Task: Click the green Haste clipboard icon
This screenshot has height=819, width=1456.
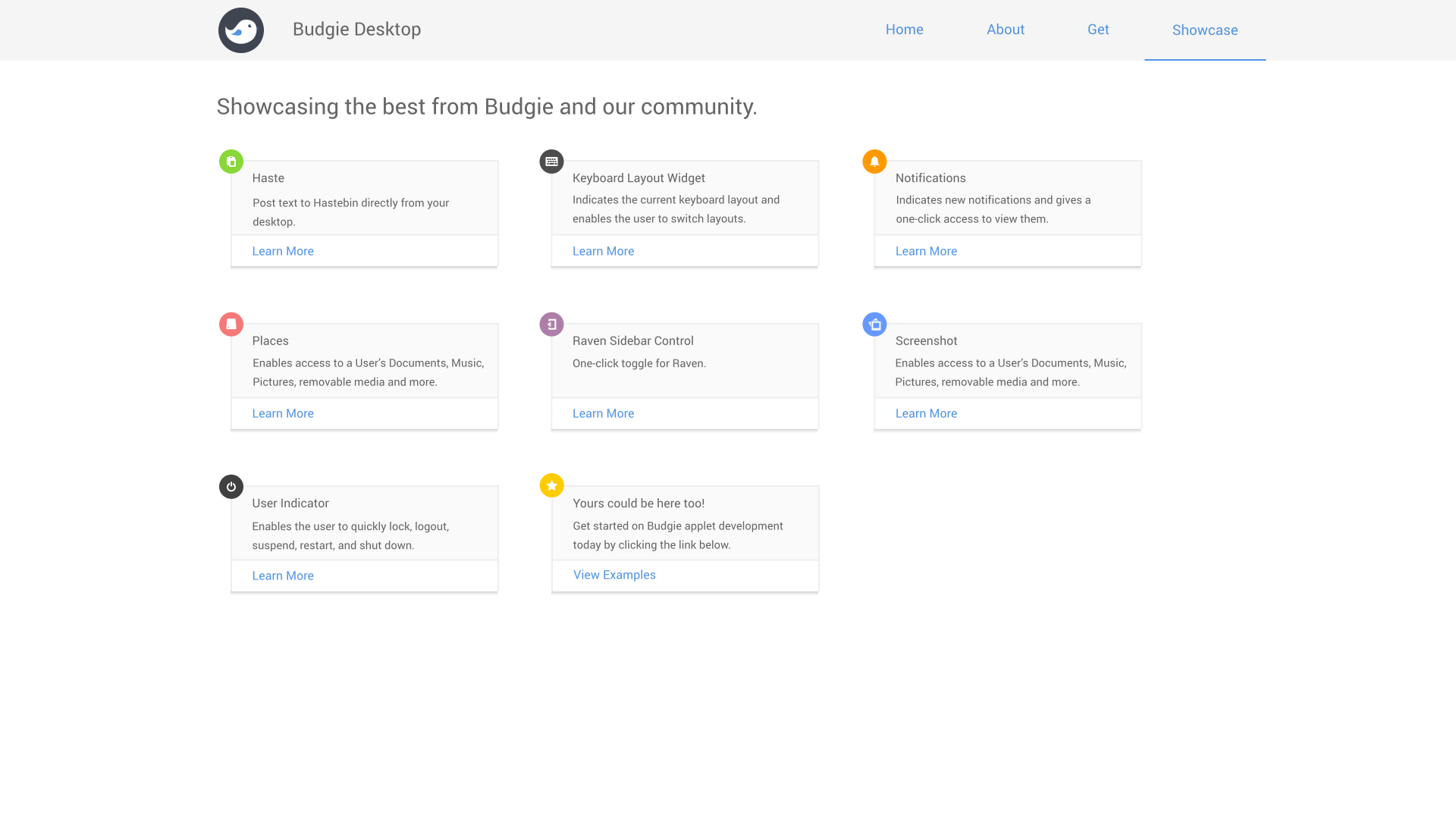Action: click(231, 162)
